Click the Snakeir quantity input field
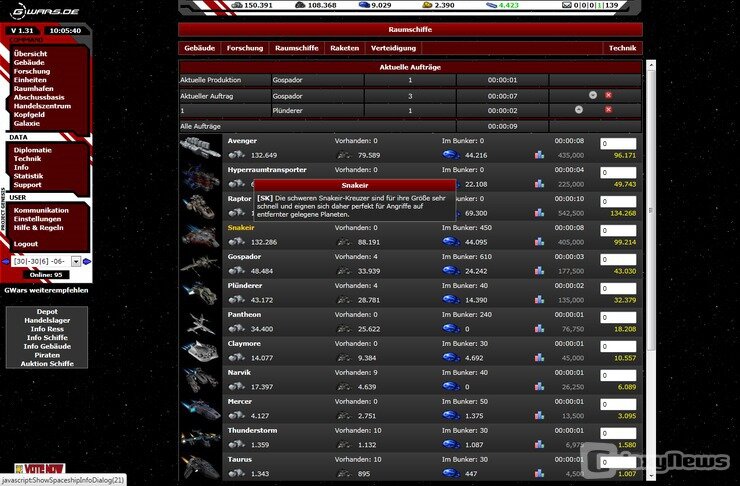740x486 pixels. point(618,231)
